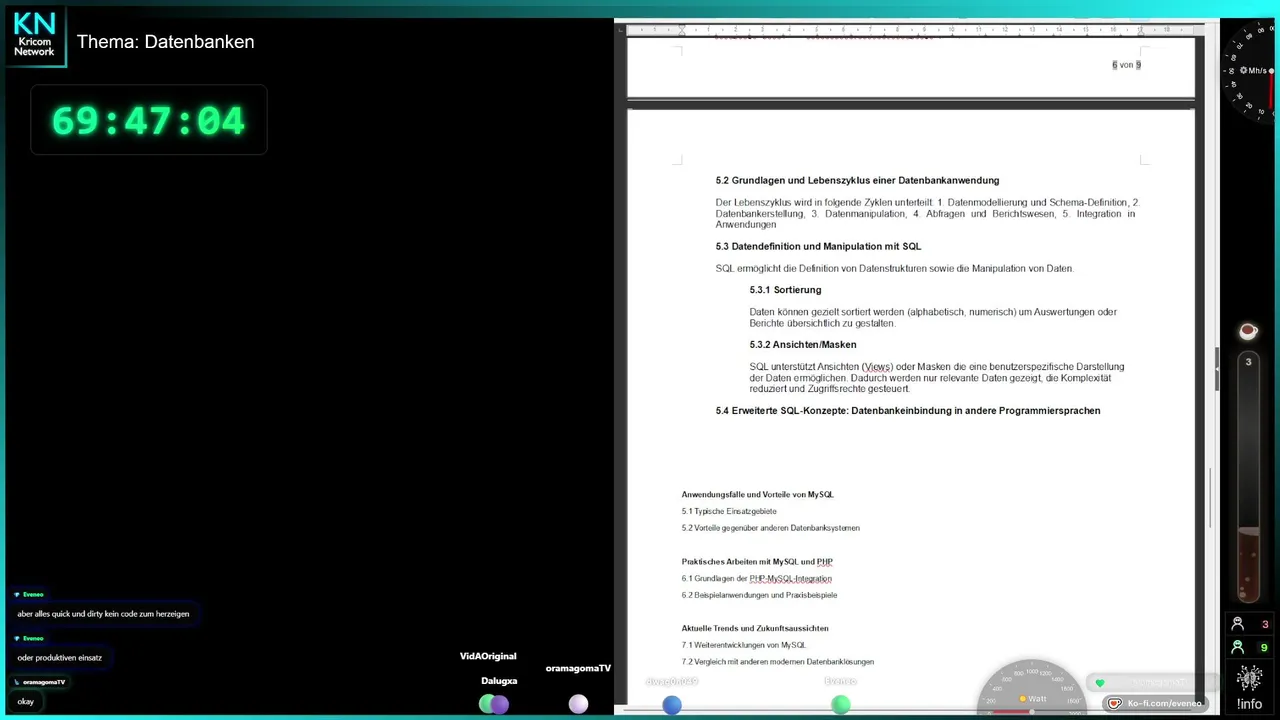Click the Ko-fi heart cup icon
The height and width of the screenshot is (720, 1280).
[x=1115, y=703]
